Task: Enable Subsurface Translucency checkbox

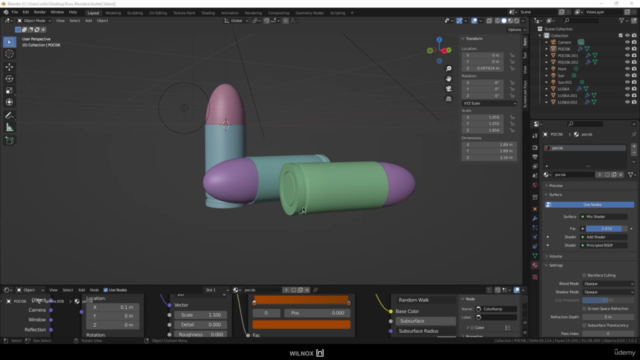Action: tap(584, 325)
